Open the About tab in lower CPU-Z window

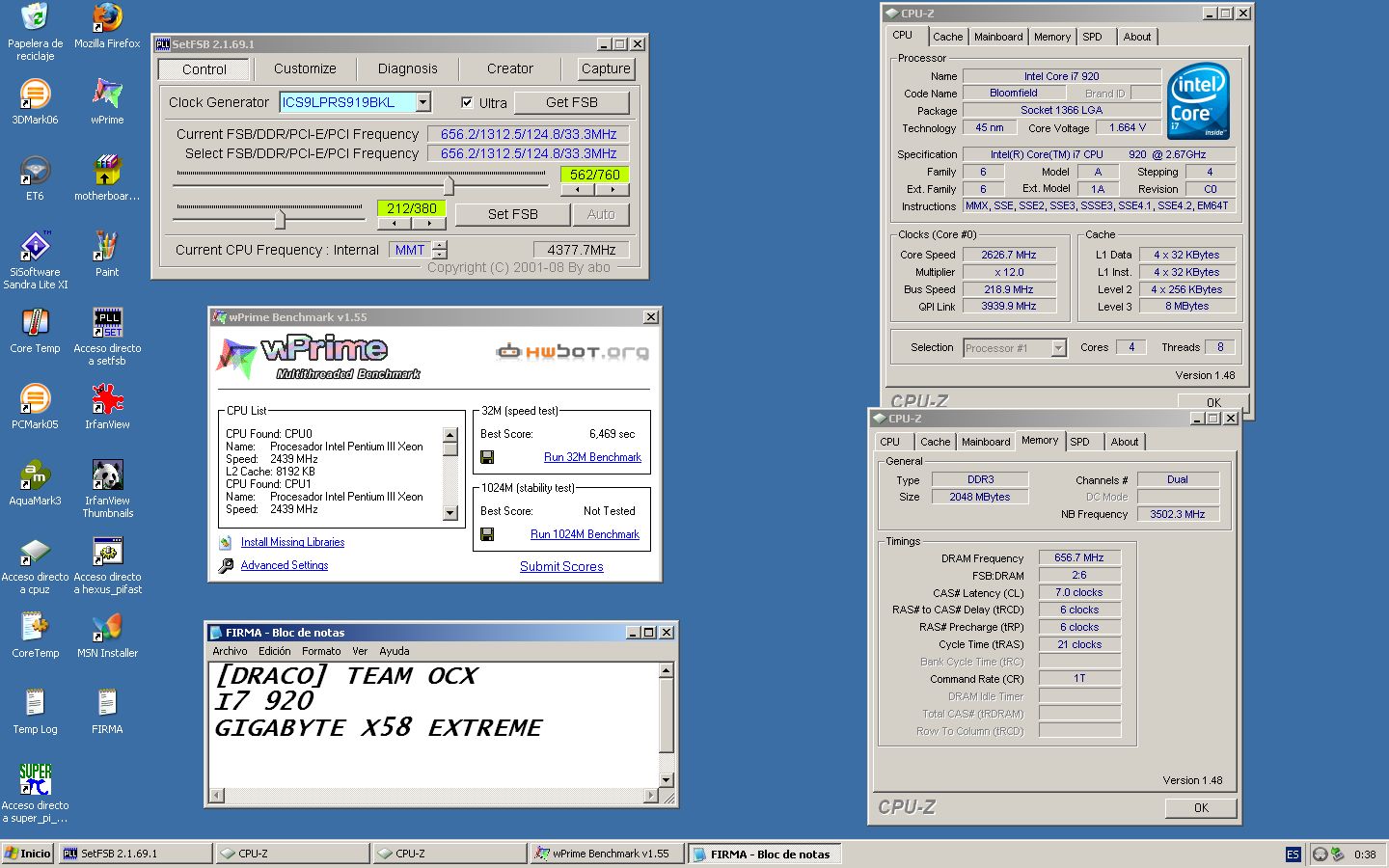pyautogui.click(x=1125, y=442)
